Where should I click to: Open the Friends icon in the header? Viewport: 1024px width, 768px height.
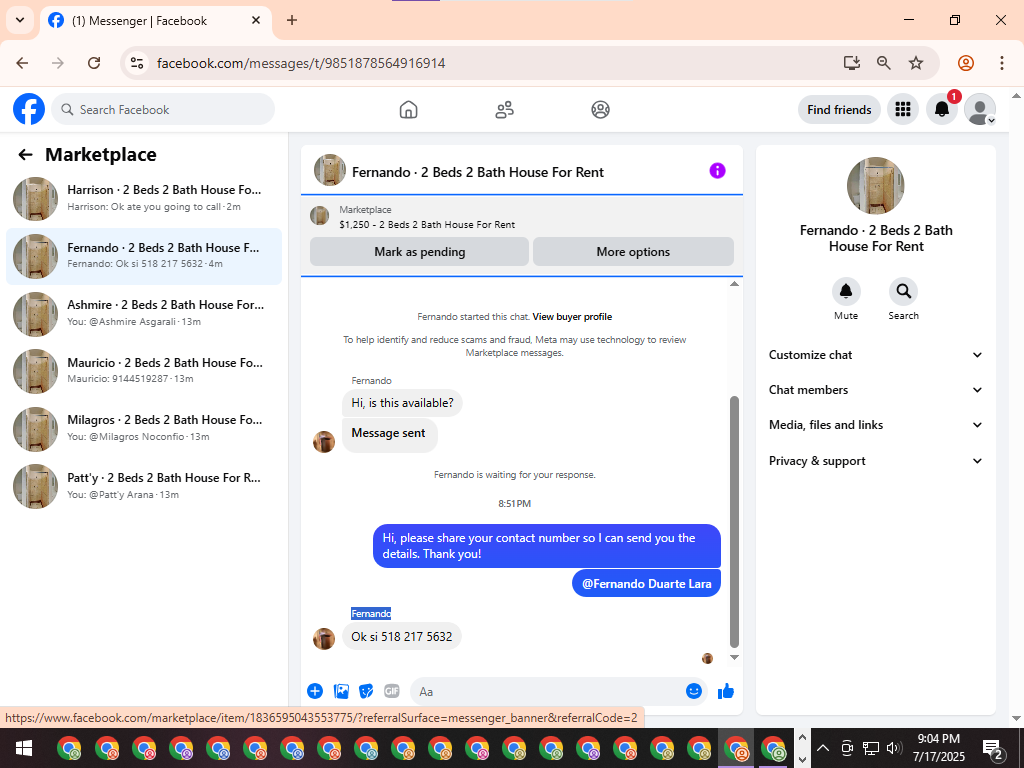click(x=504, y=110)
